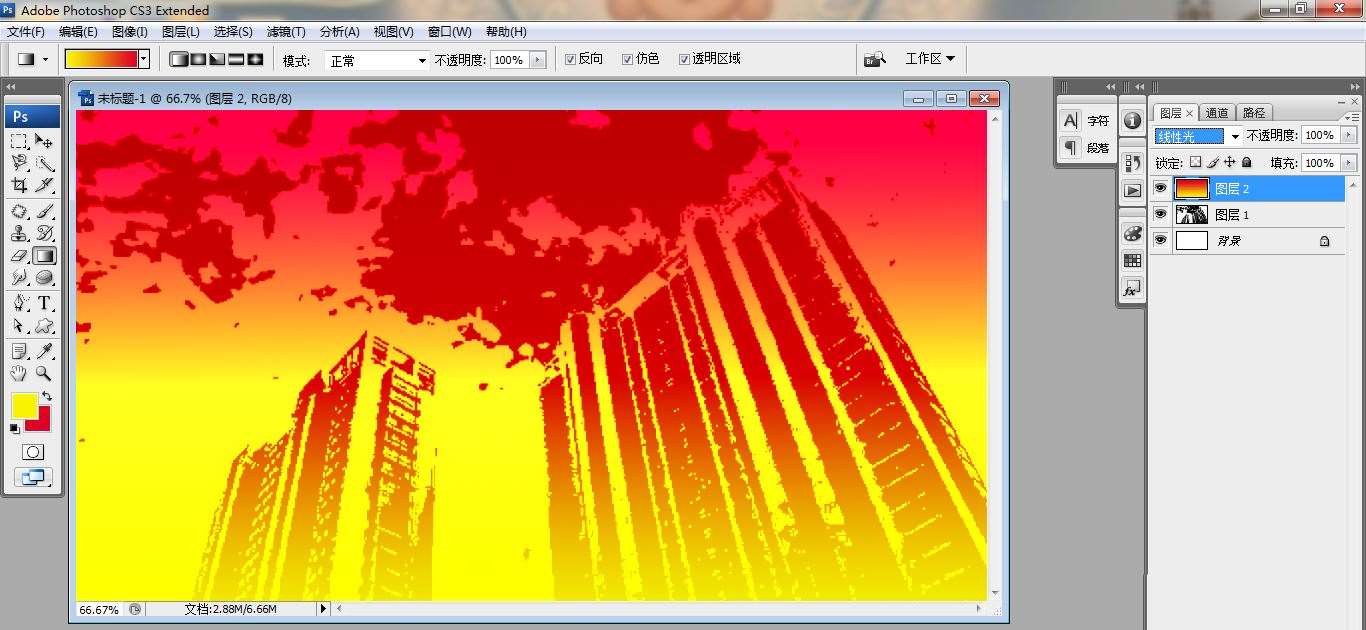
Task: Open the 模式 blending mode dropdown
Action: point(377,61)
